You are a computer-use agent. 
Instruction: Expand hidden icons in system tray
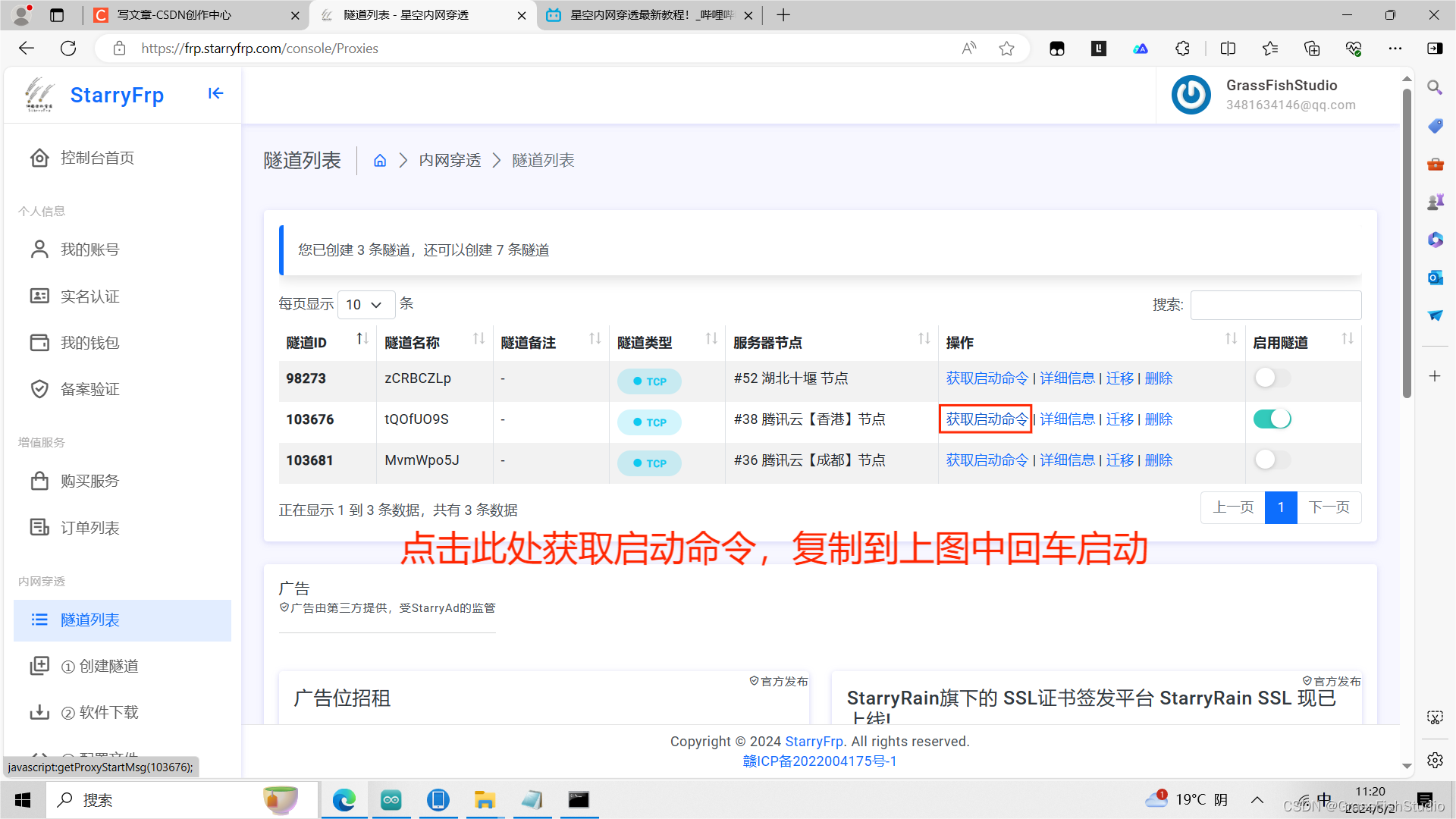(1257, 799)
